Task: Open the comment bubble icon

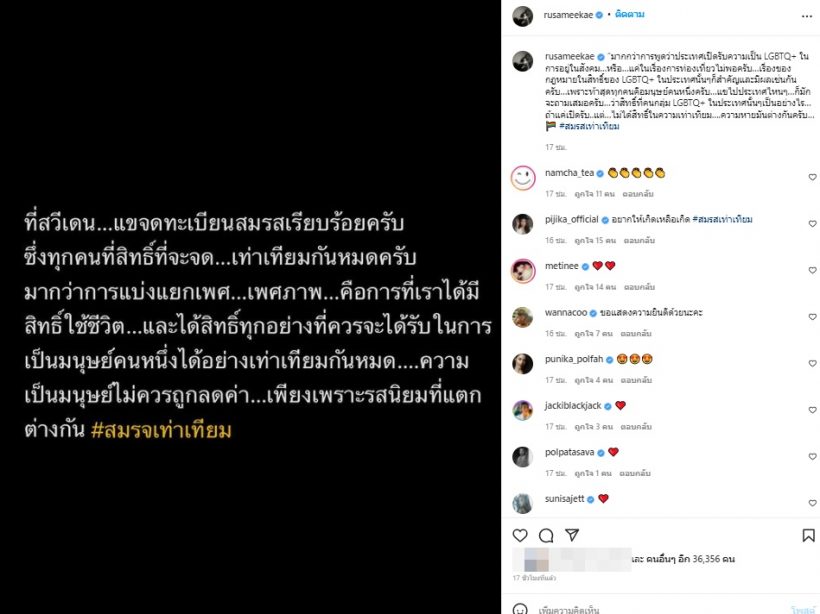Action: pos(546,535)
